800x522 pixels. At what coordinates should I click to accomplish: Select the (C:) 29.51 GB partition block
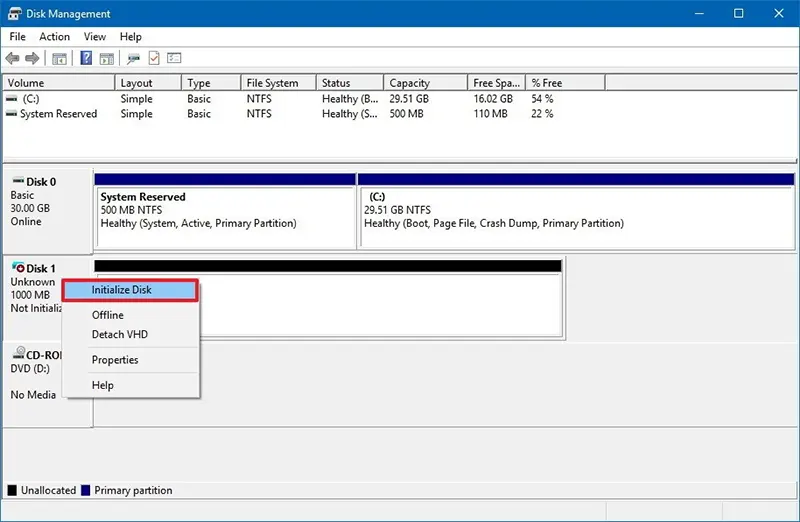(576, 211)
